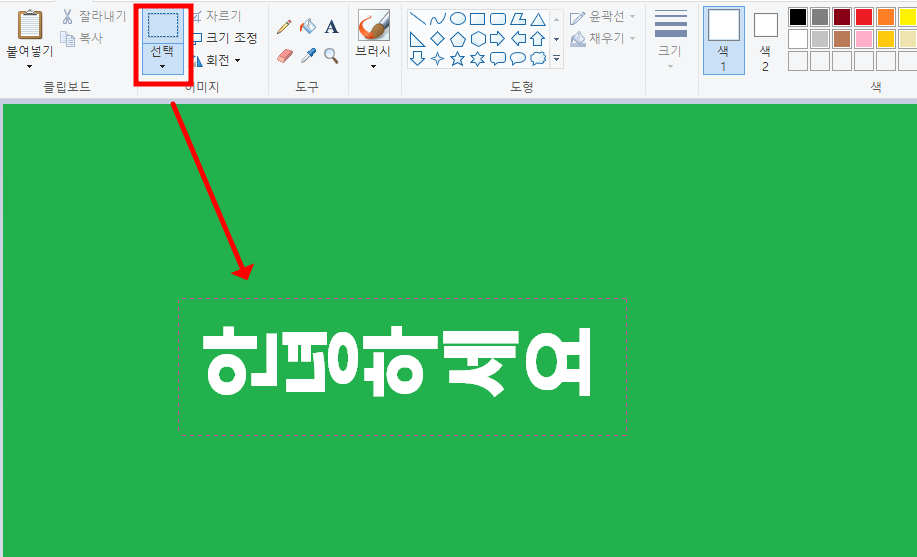Click the 붙여넣기 (Paste) clipboard icon
The height and width of the screenshot is (557, 917).
tap(29, 25)
